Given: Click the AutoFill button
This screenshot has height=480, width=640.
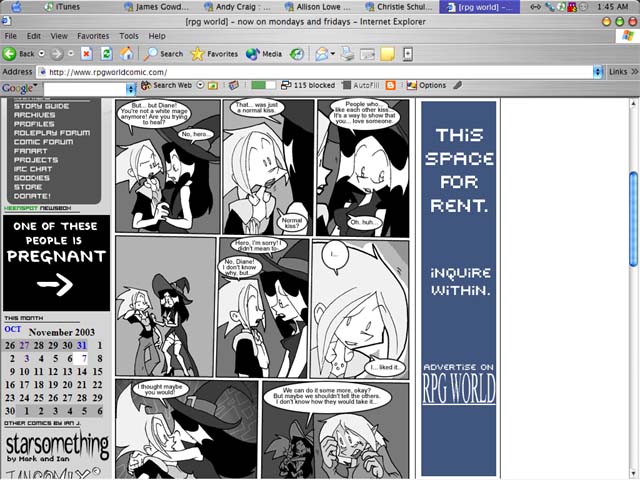Looking at the screenshot, I should (x=360, y=85).
